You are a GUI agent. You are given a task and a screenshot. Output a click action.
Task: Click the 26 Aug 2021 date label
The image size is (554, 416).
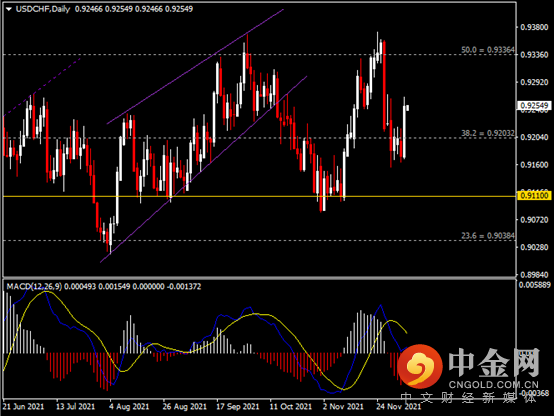coord(184,406)
